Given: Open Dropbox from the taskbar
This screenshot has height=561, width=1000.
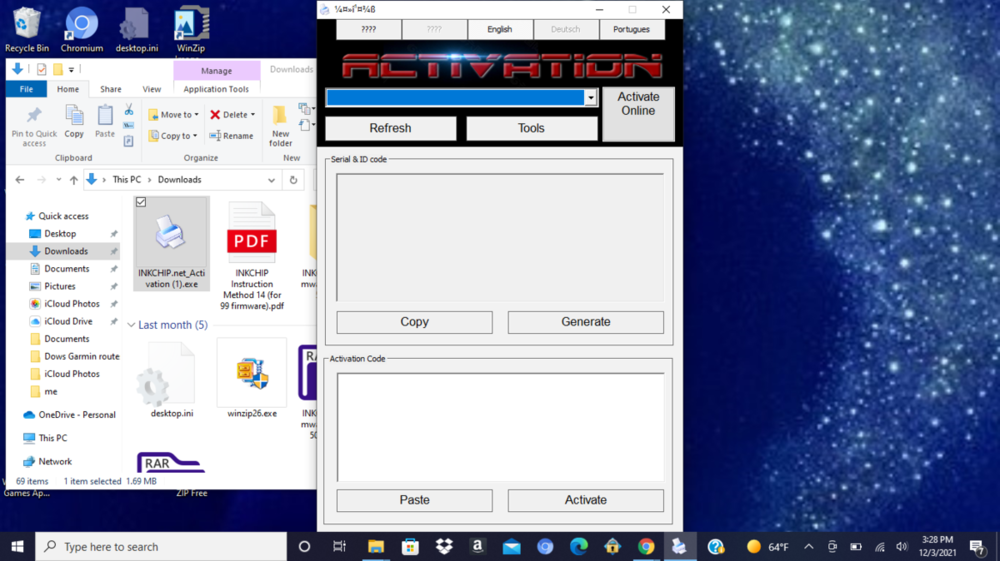Looking at the screenshot, I should click(x=444, y=546).
